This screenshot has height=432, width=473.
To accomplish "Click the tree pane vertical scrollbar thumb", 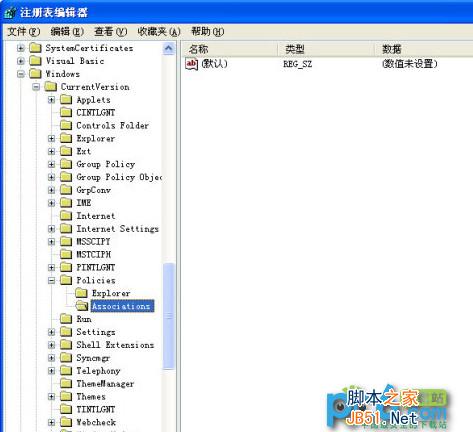I will 169,316.
